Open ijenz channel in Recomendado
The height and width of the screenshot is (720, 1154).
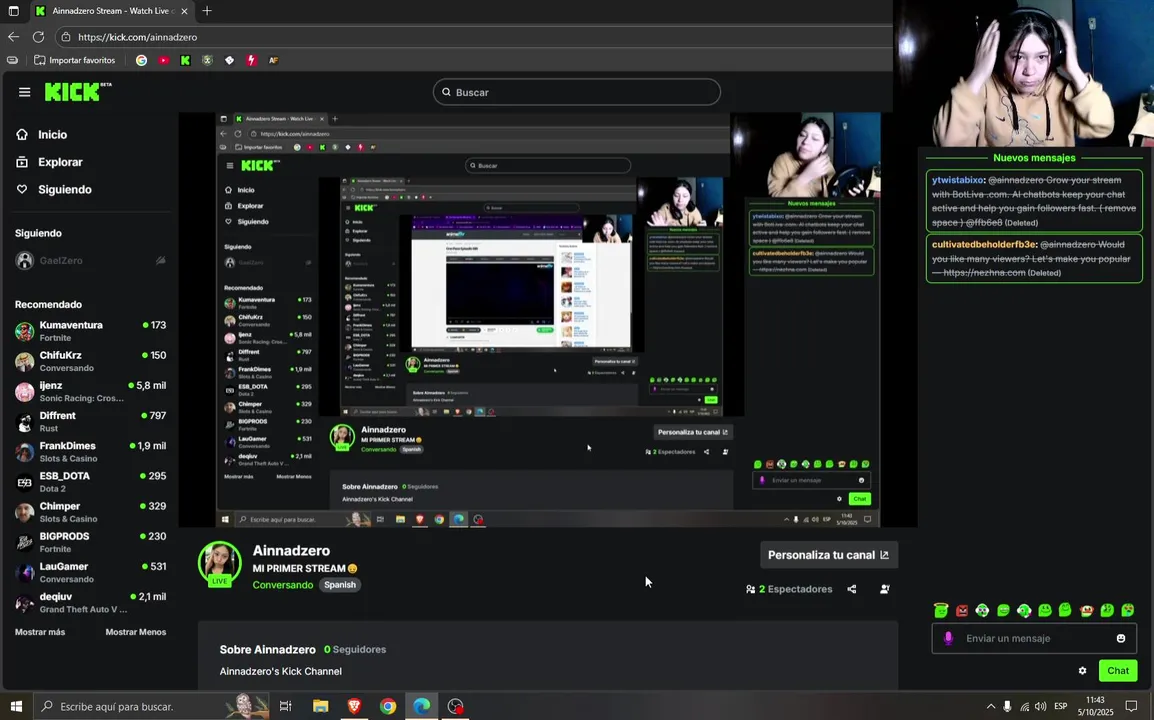click(x=90, y=392)
